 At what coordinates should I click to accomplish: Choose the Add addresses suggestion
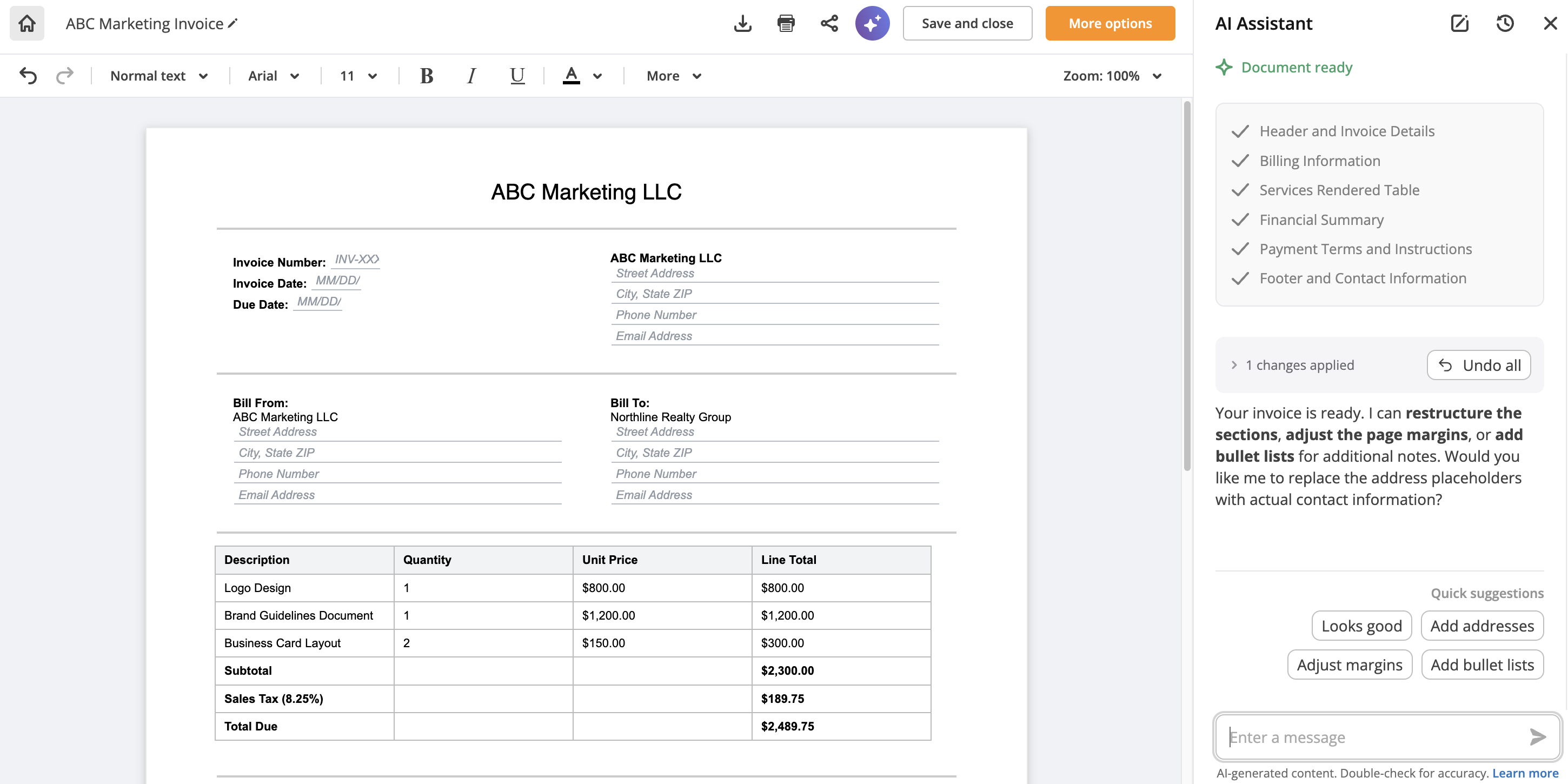1482,625
